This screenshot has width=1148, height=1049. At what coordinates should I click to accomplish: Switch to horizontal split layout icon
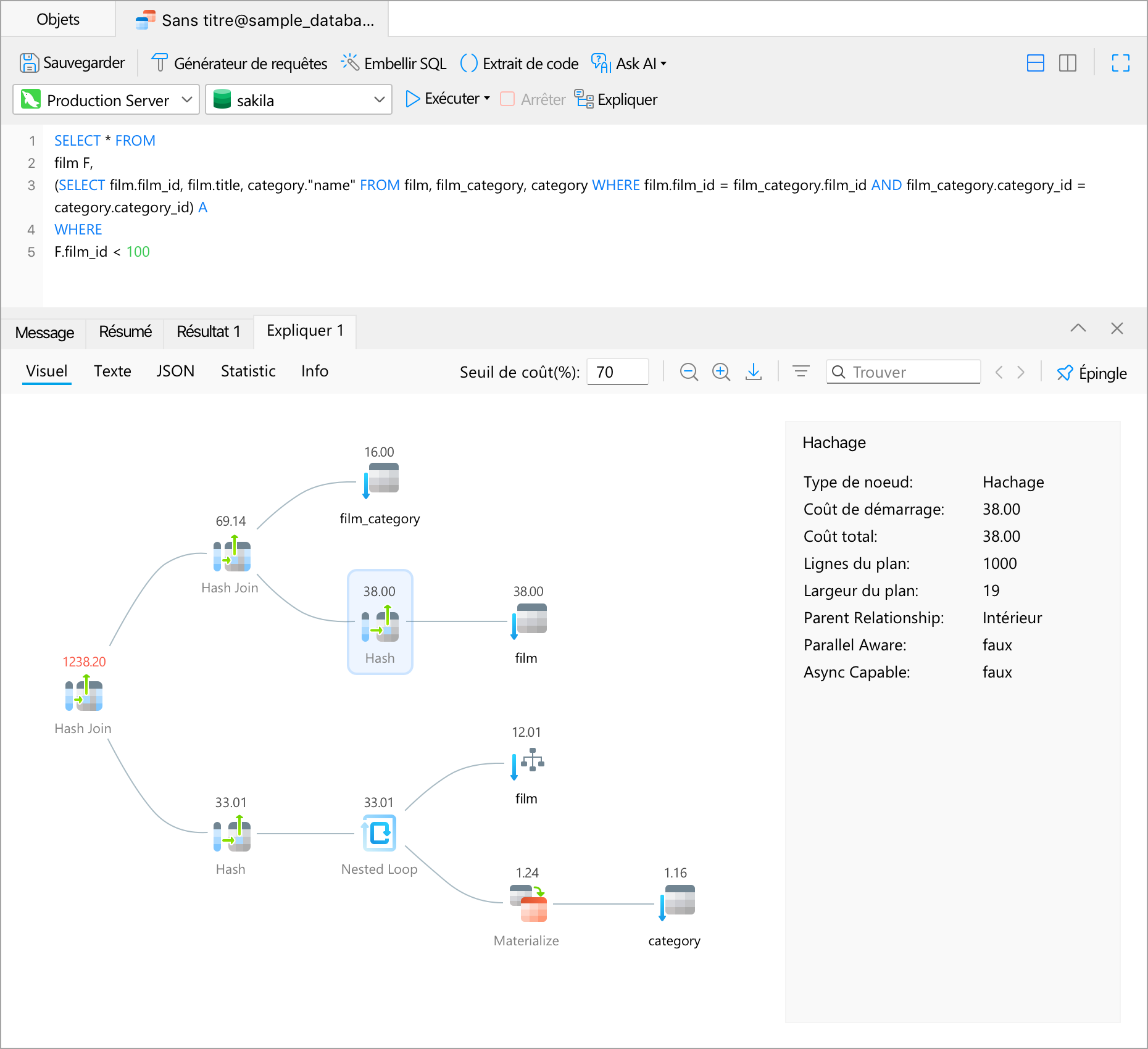[1035, 63]
